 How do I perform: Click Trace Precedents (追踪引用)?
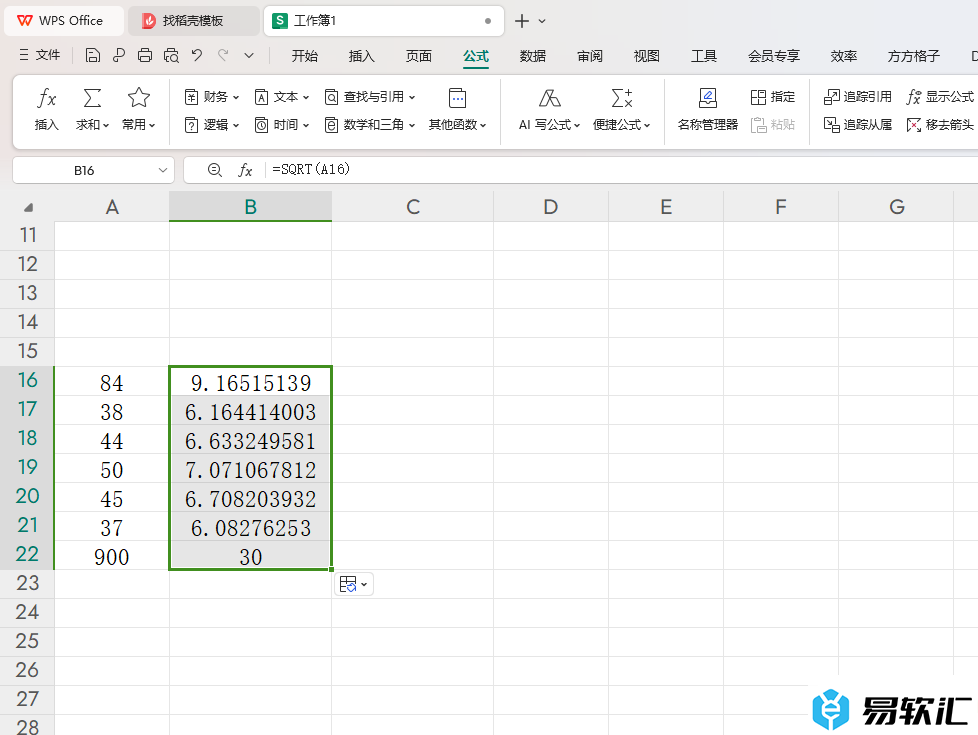coord(858,97)
